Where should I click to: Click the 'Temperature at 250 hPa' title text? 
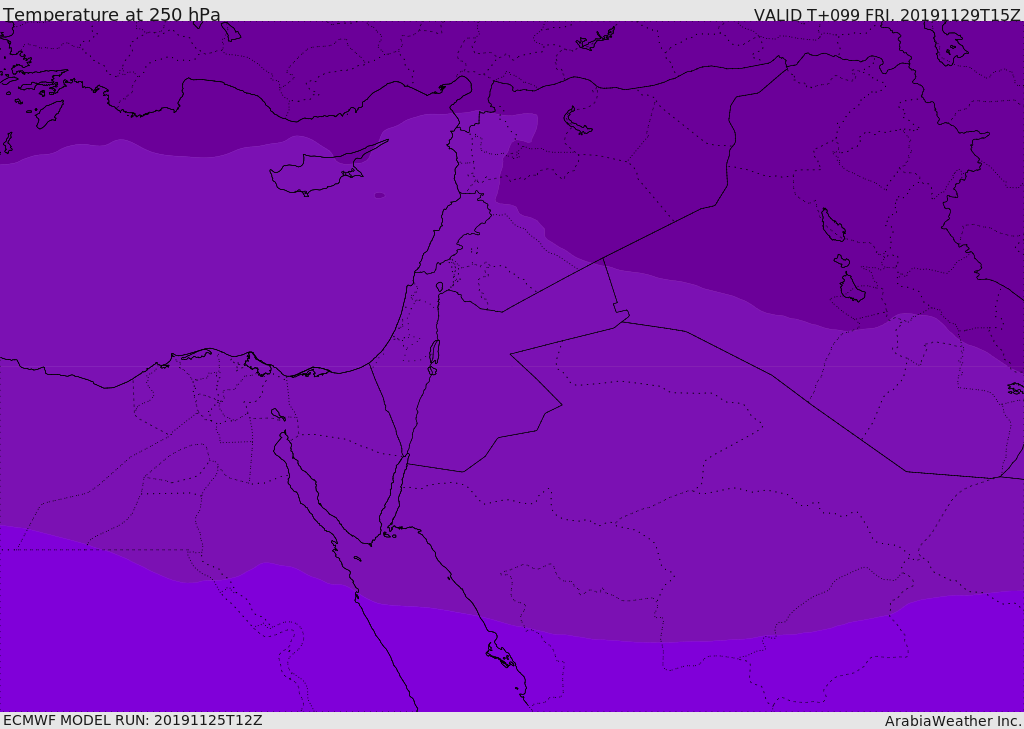point(112,14)
